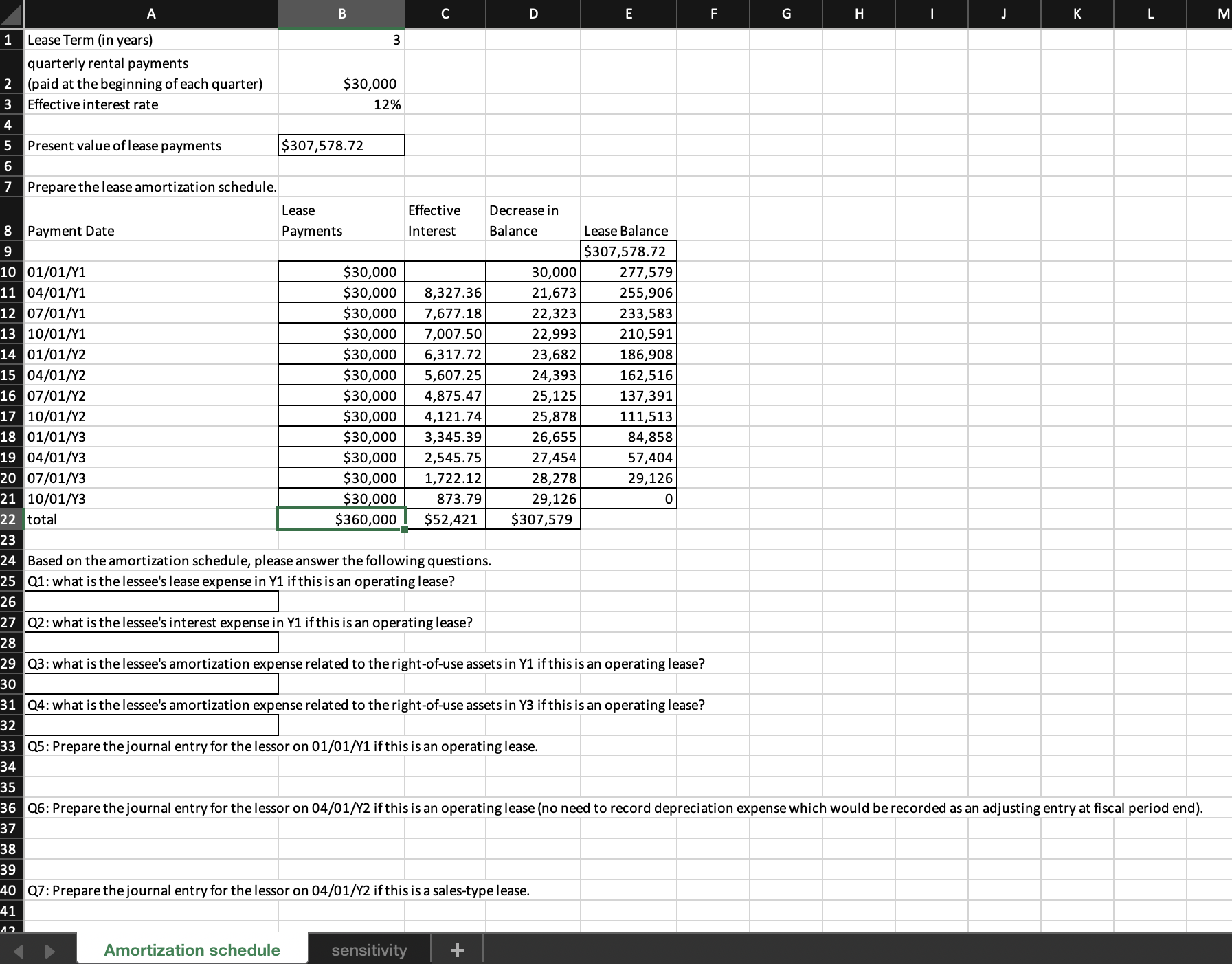Switch to the sensitivity tab
The image size is (1232, 964).
click(368, 949)
